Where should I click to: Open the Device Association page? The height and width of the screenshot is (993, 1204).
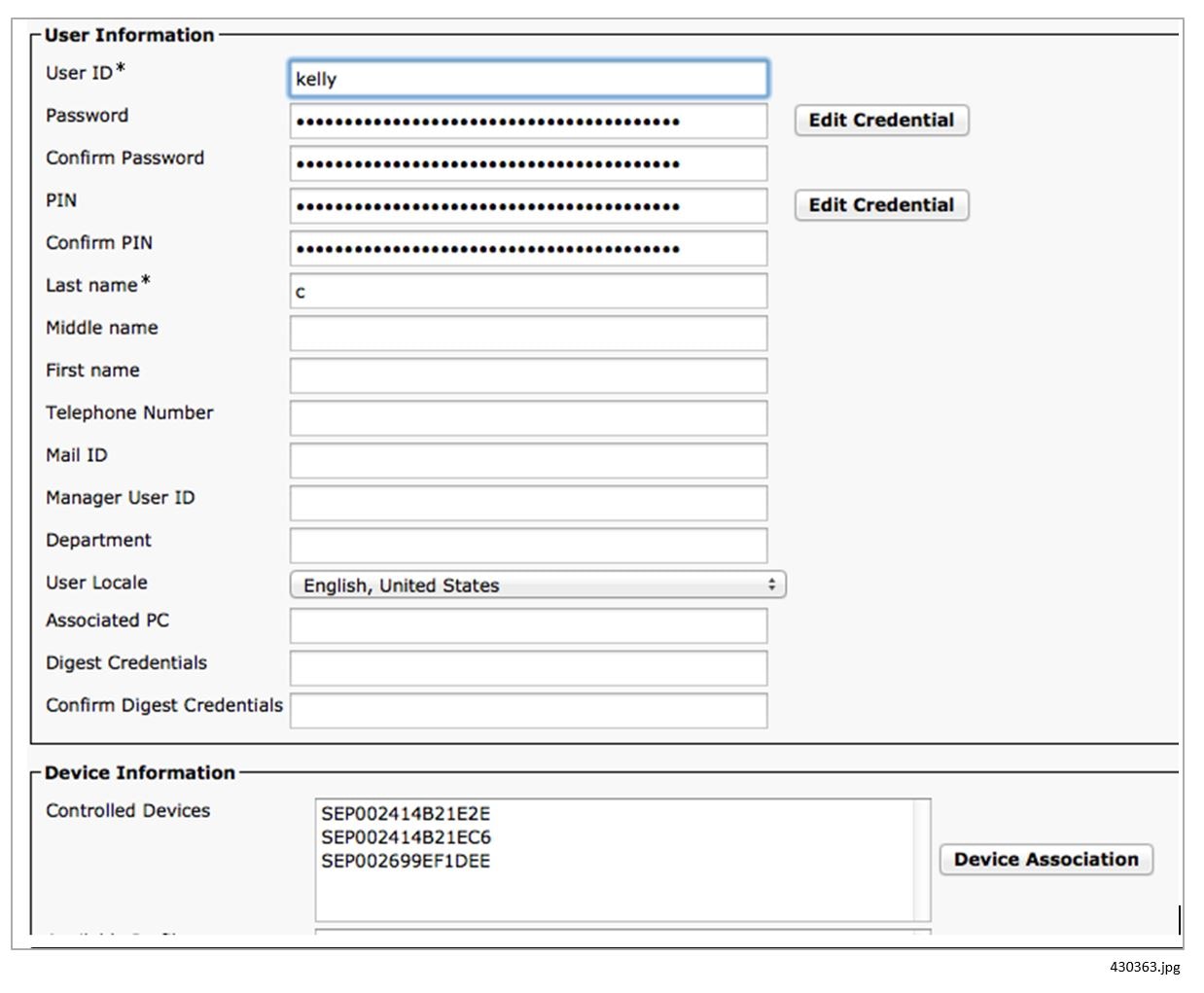point(1045,859)
